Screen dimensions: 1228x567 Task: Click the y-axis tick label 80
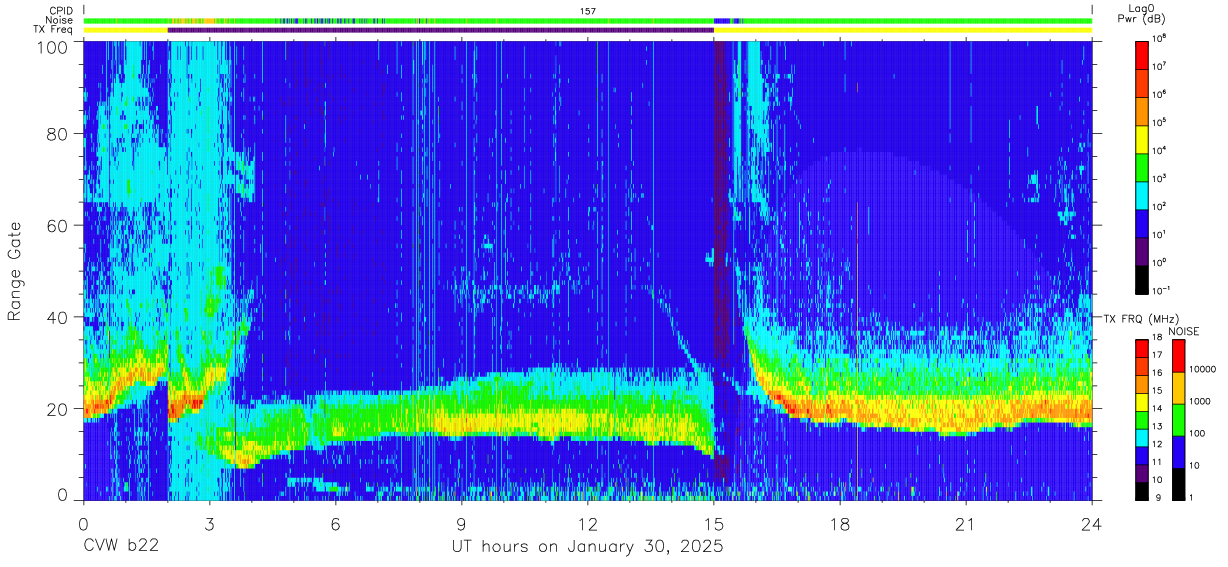tap(57, 134)
